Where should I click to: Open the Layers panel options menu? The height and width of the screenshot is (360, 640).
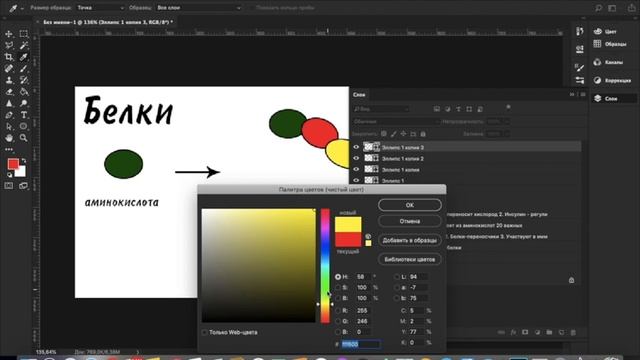[583, 94]
